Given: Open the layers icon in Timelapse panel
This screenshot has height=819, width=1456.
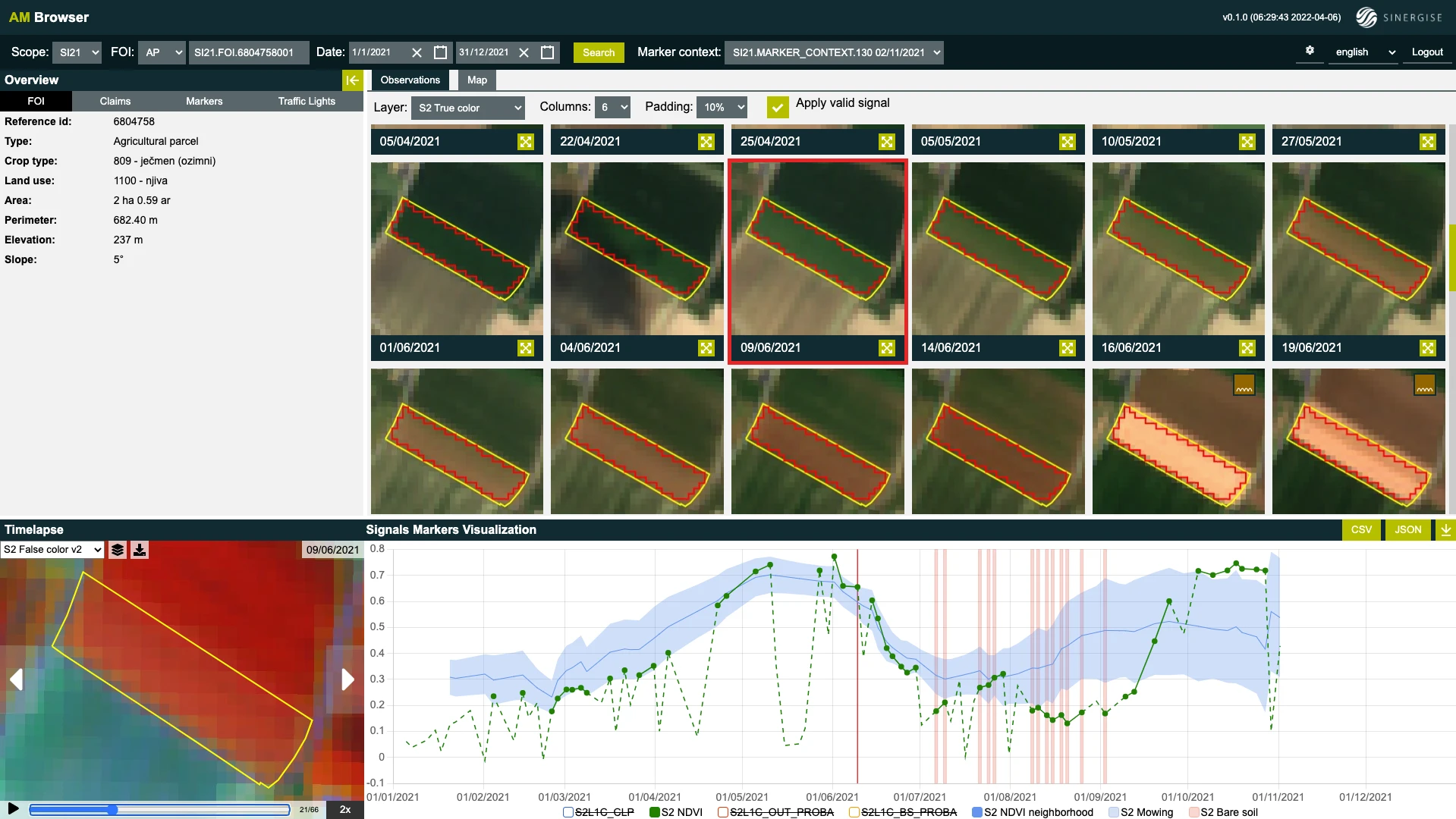Looking at the screenshot, I should pyautogui.click(x=118, y=550).
